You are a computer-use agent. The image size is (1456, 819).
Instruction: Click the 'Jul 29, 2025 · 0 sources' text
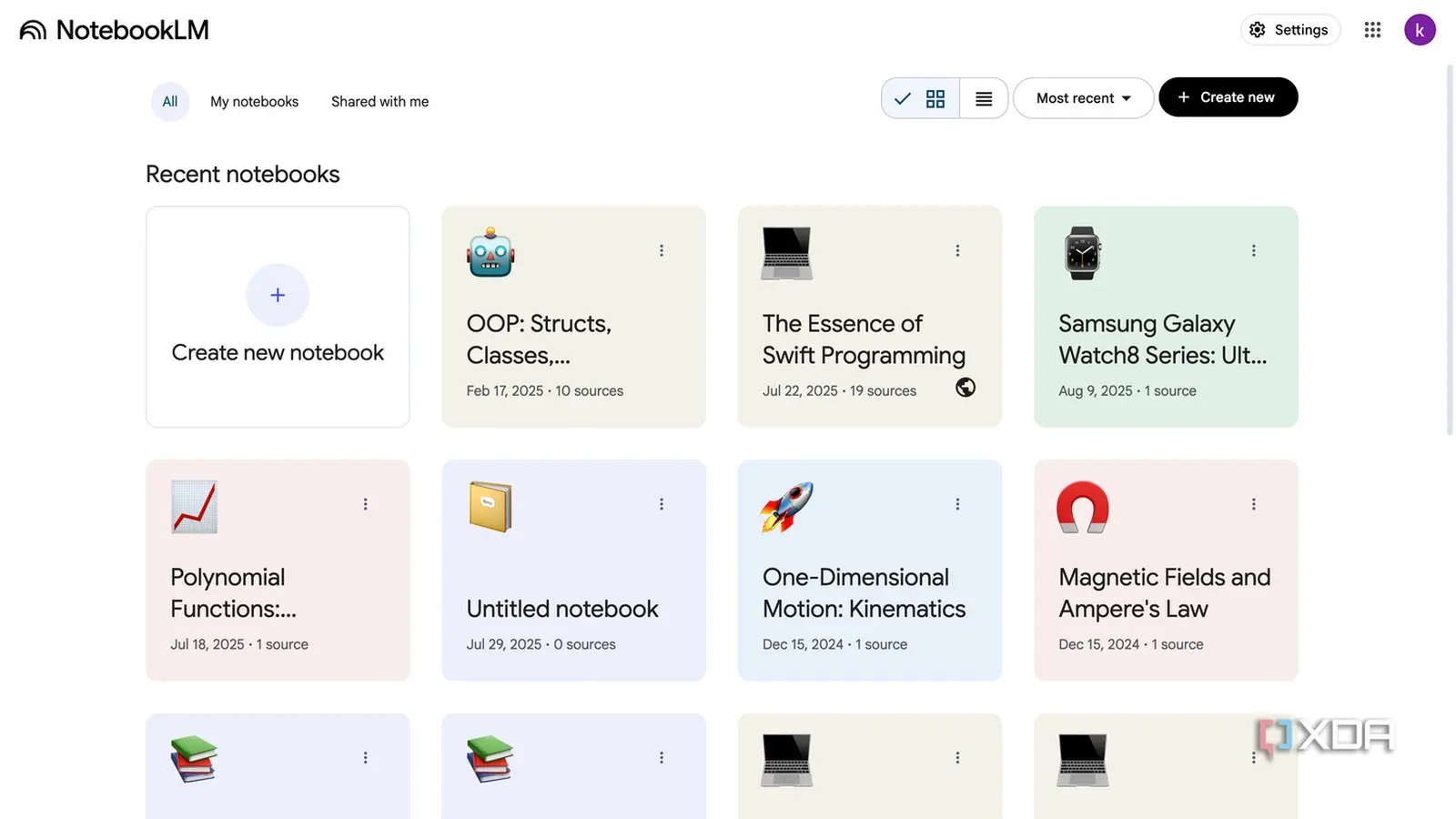[541, 644]
